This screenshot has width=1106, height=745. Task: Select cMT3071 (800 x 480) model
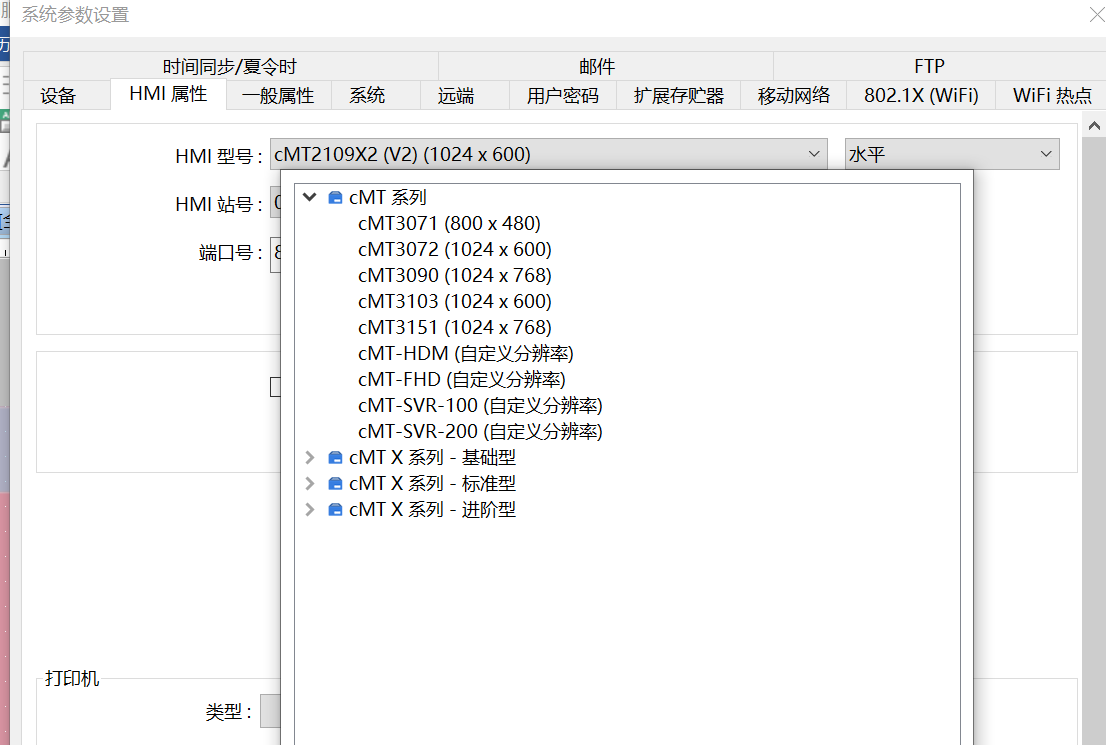pos(449,224)
